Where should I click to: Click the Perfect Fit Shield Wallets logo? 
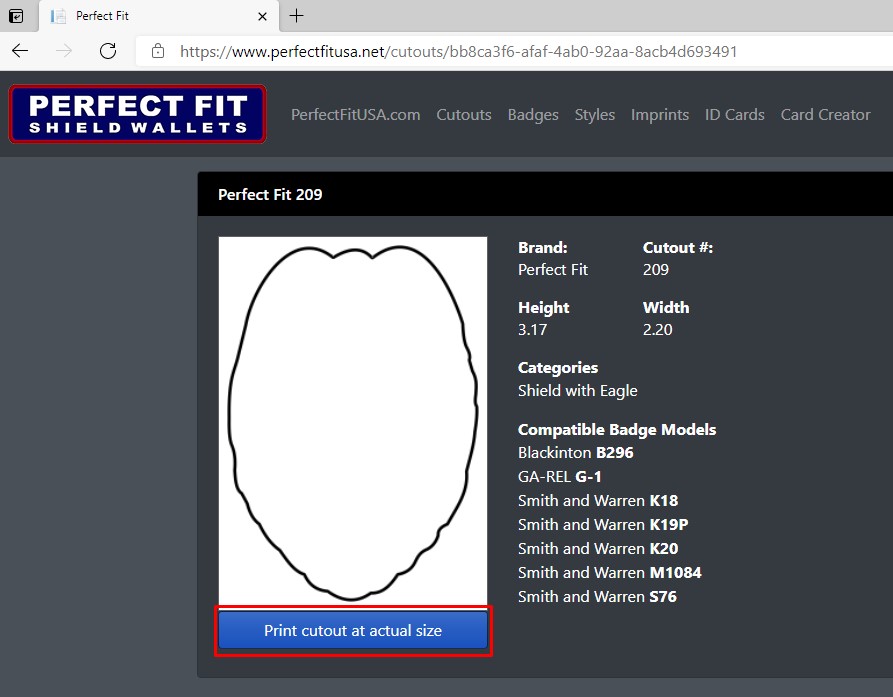pos(137,114)
